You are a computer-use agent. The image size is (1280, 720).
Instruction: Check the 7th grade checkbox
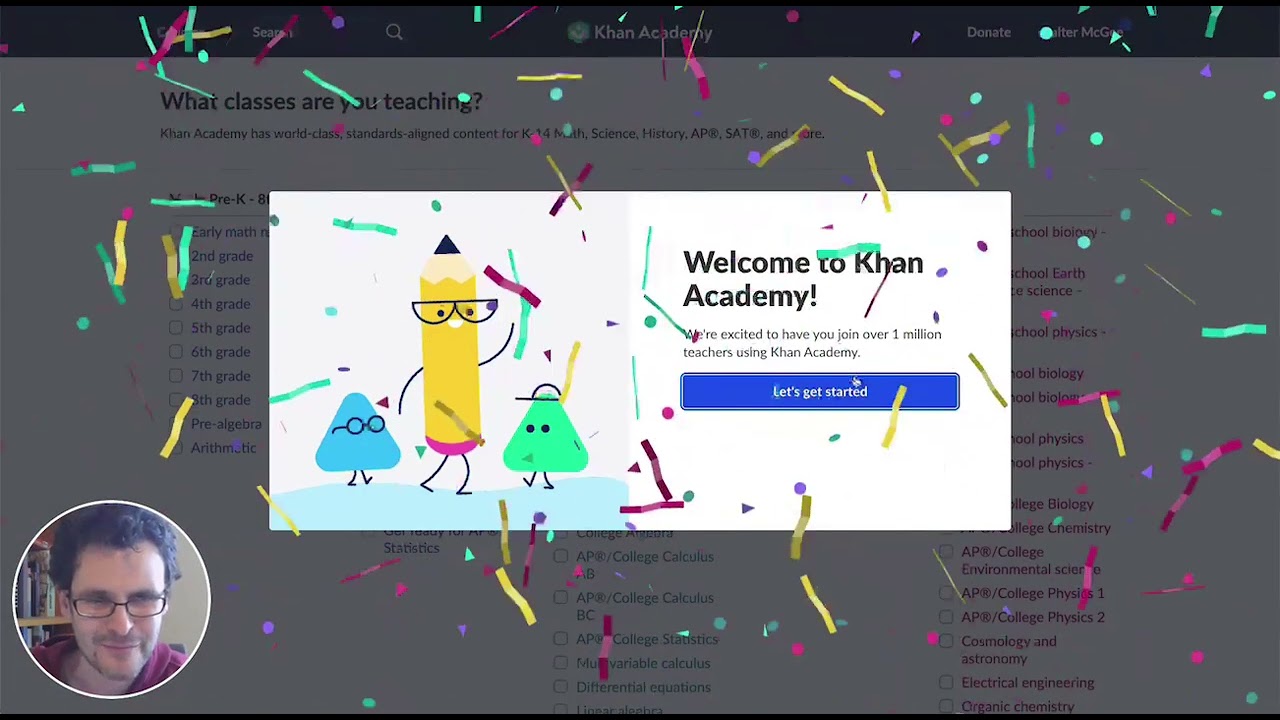point(176,376)
